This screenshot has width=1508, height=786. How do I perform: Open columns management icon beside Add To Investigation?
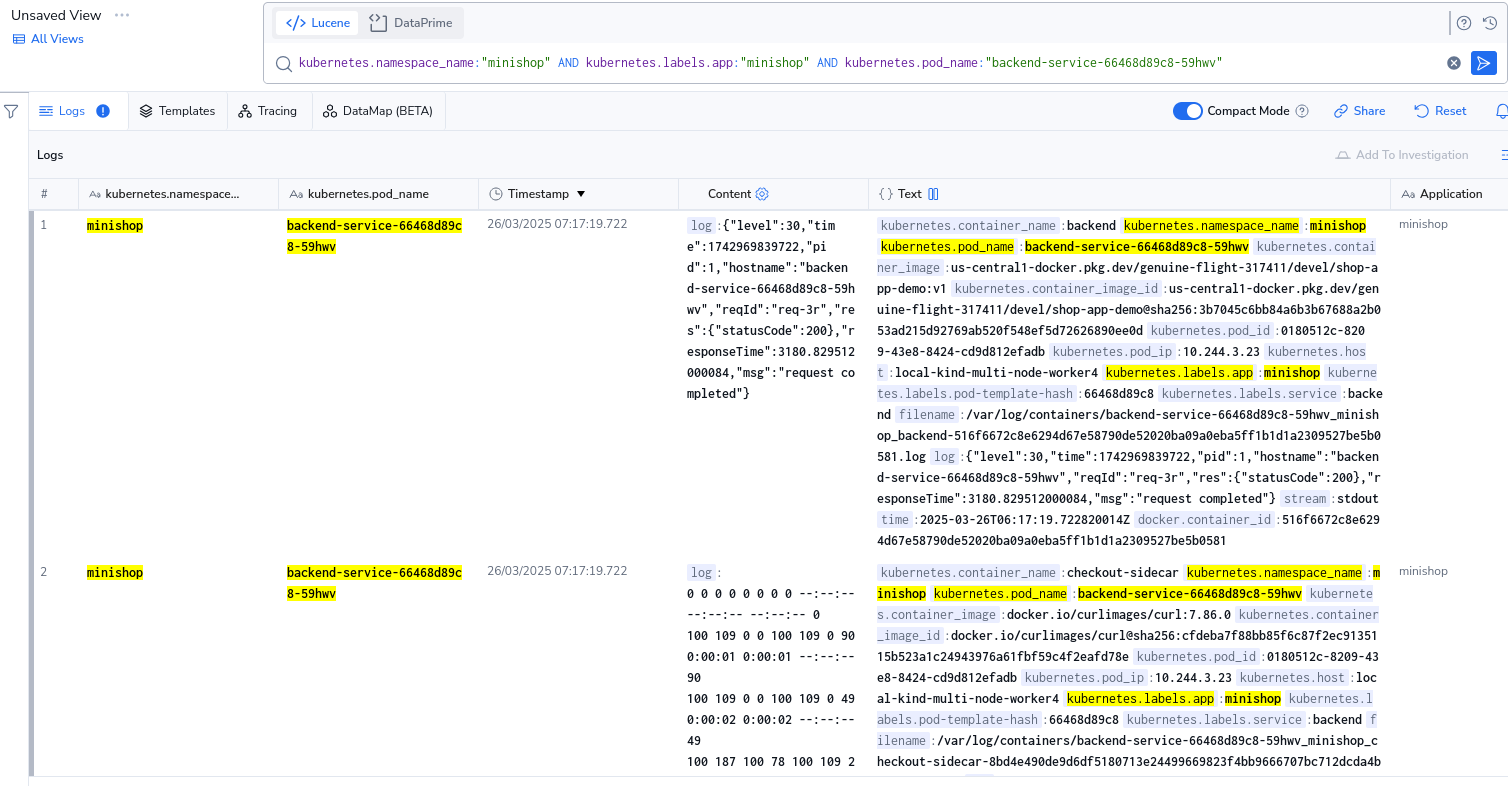pos(1502,155)
